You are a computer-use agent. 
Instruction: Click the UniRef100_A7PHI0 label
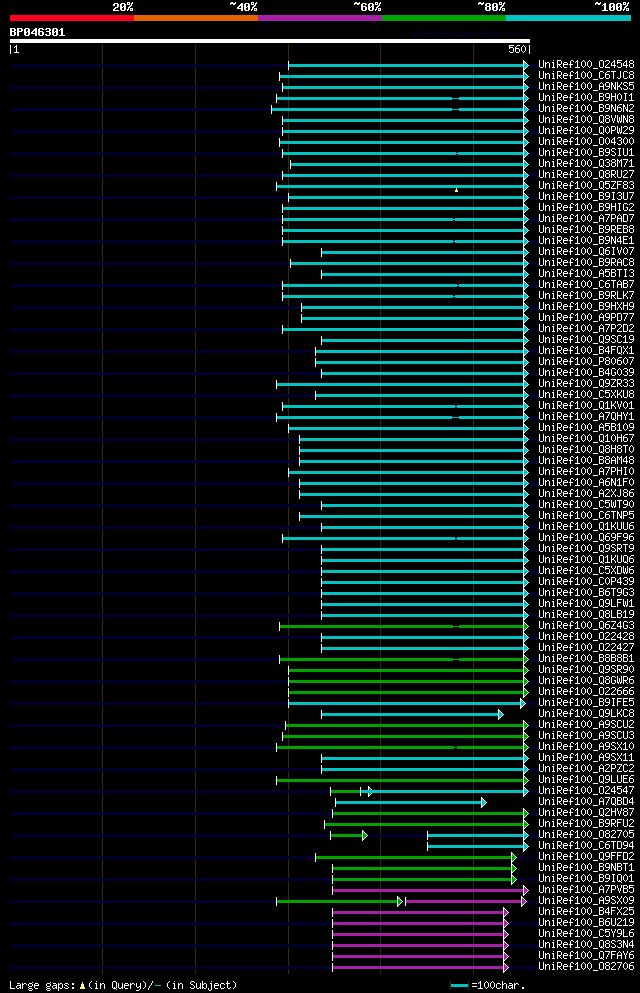586,472
